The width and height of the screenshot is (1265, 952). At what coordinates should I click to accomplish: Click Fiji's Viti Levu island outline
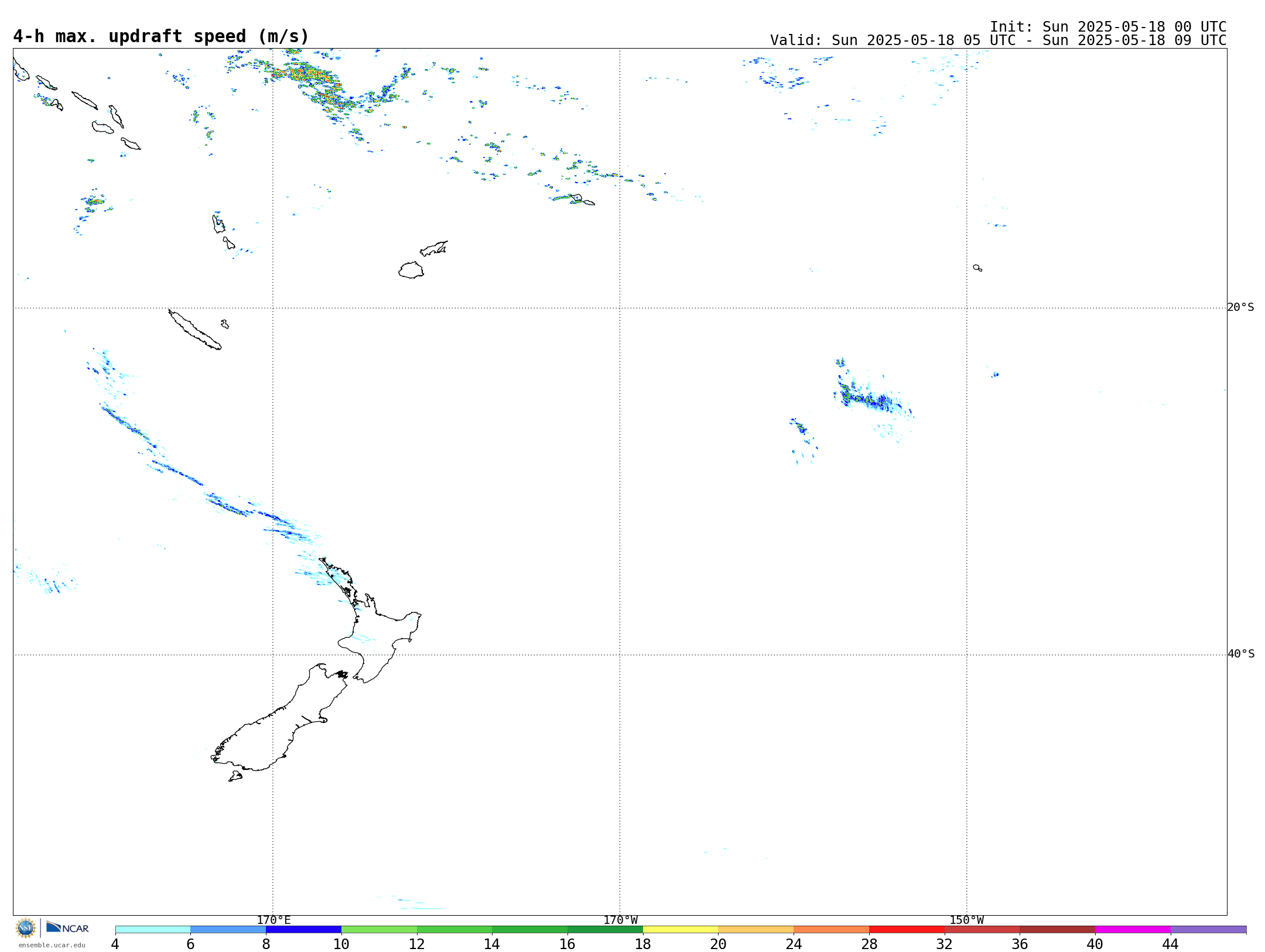411,270
